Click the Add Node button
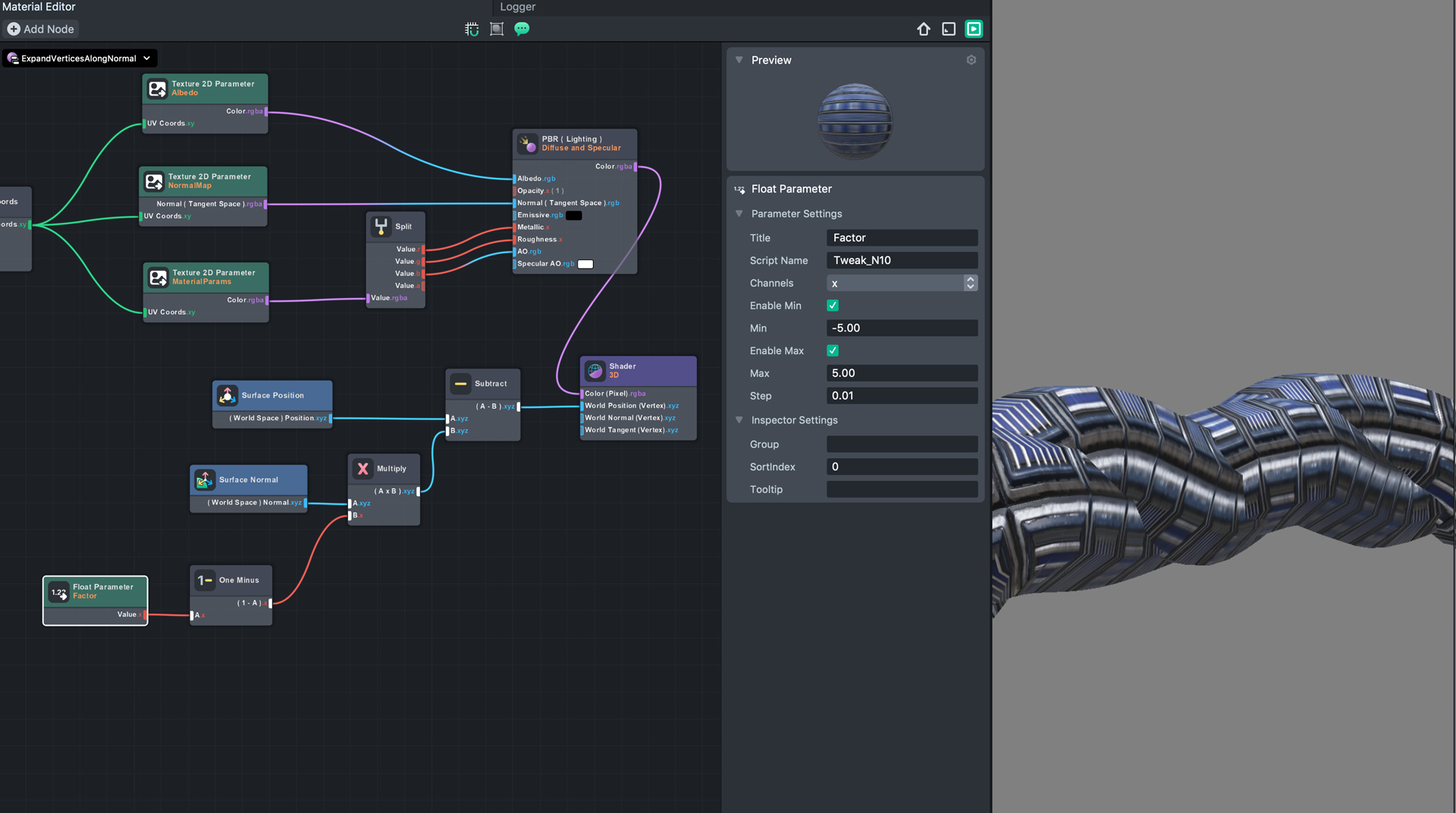The width and height of the screenshot is (1456, 813). (41, 29)
